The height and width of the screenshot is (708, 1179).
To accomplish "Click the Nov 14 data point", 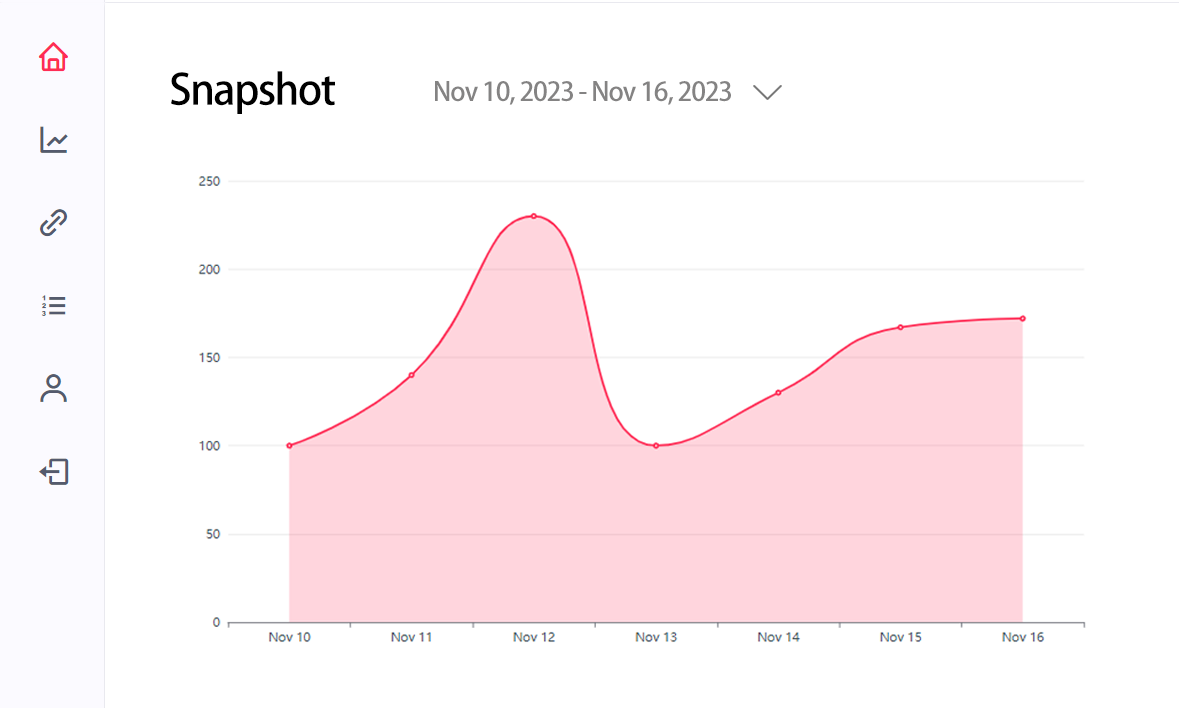I will [x=778, y=392].
